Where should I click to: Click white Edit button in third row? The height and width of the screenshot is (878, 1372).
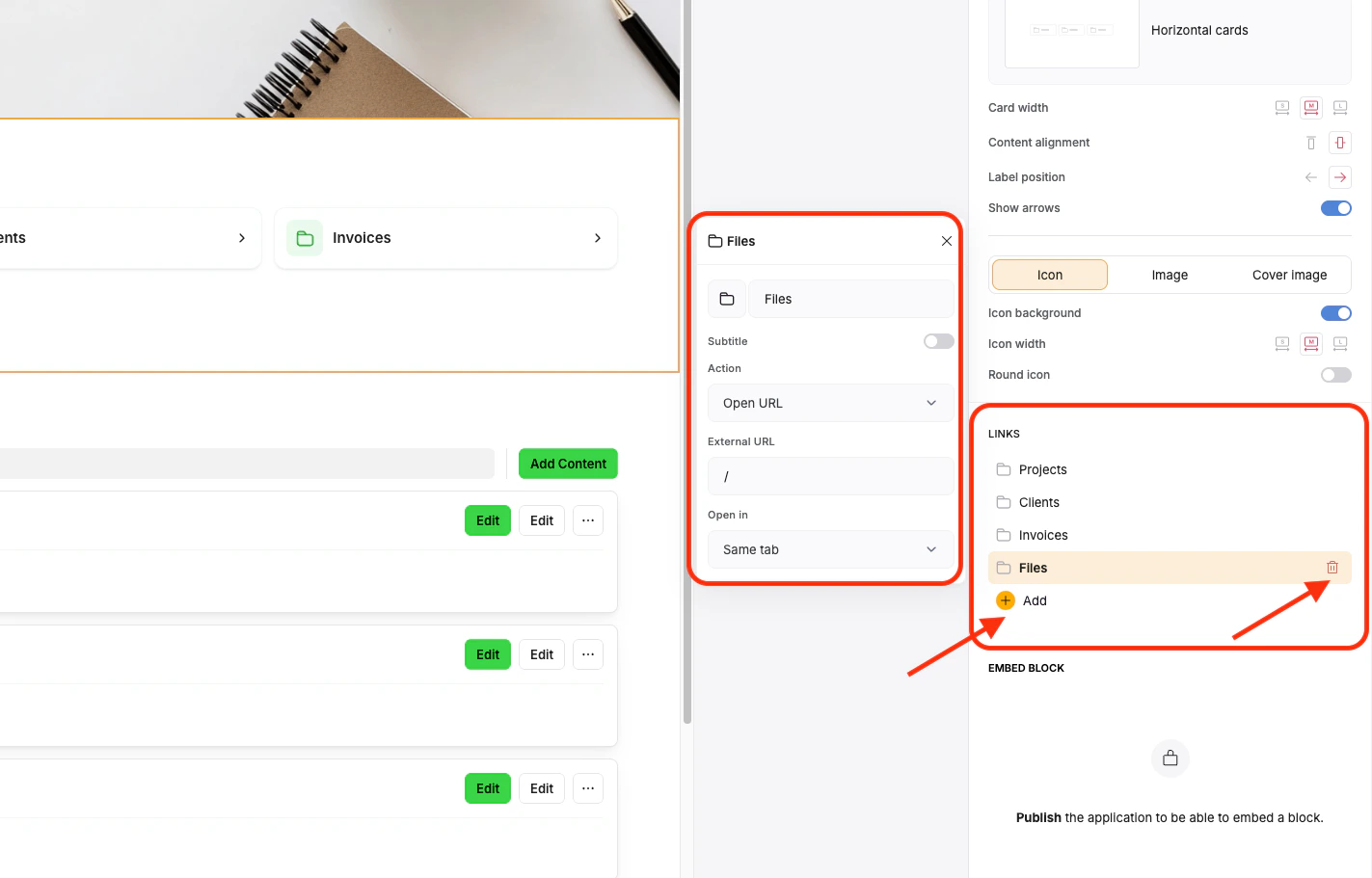tap(542, 788)
